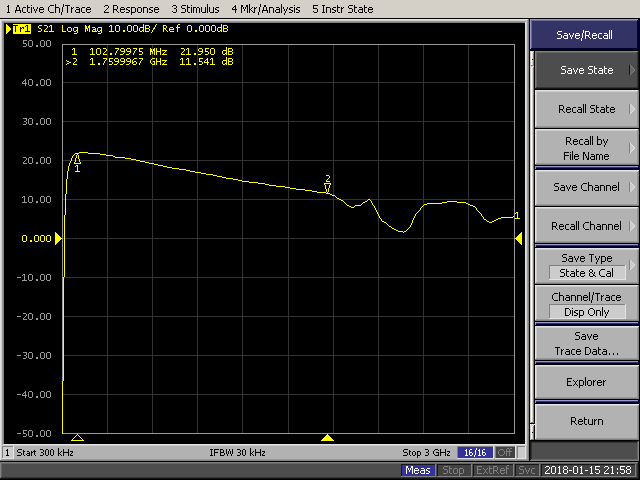Click the 10.00dB/ scale label
640x480 pixels.
[133, 29]
